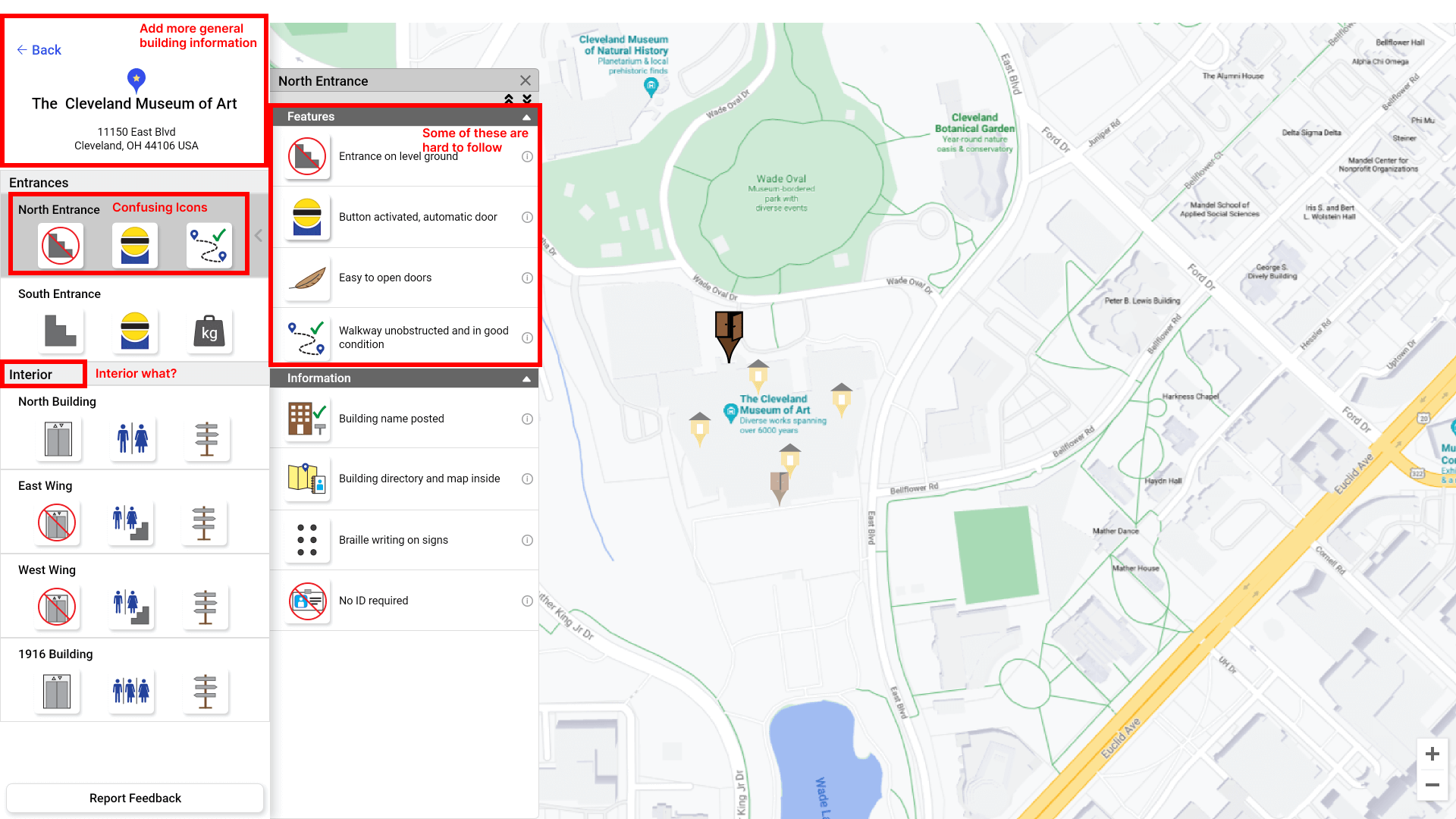
Task: Click the walkway unobstructed icon in Features
Action: [307, 337]
